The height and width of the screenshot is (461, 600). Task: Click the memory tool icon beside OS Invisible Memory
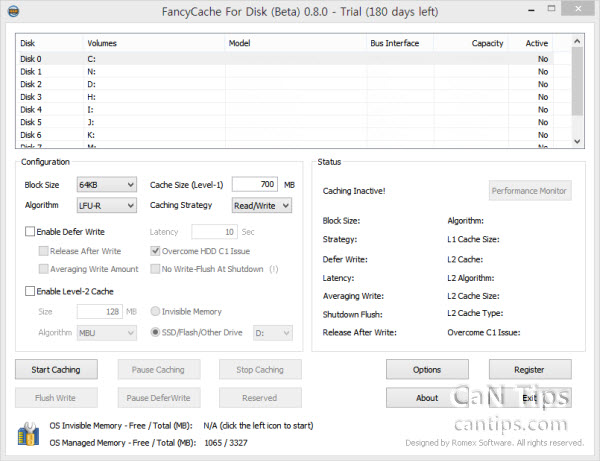click(28, 434)
